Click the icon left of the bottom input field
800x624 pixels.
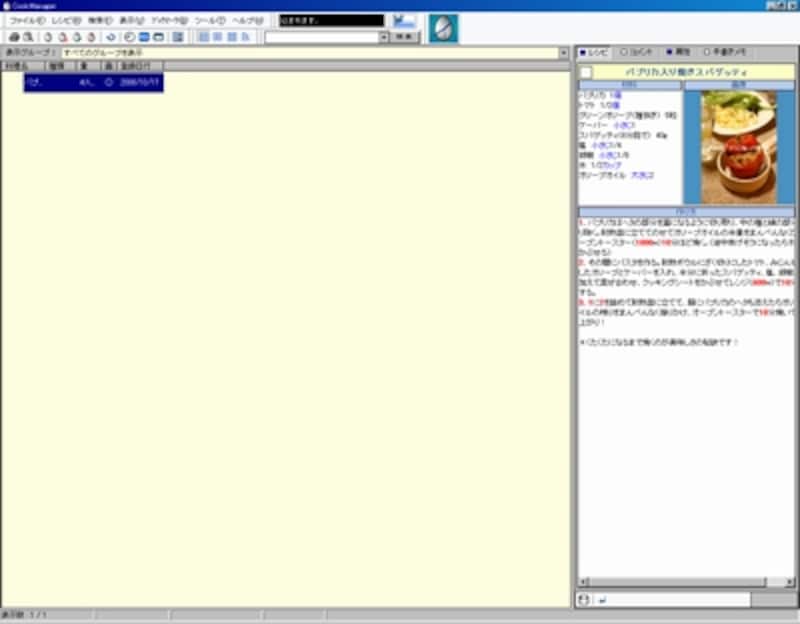585,599
